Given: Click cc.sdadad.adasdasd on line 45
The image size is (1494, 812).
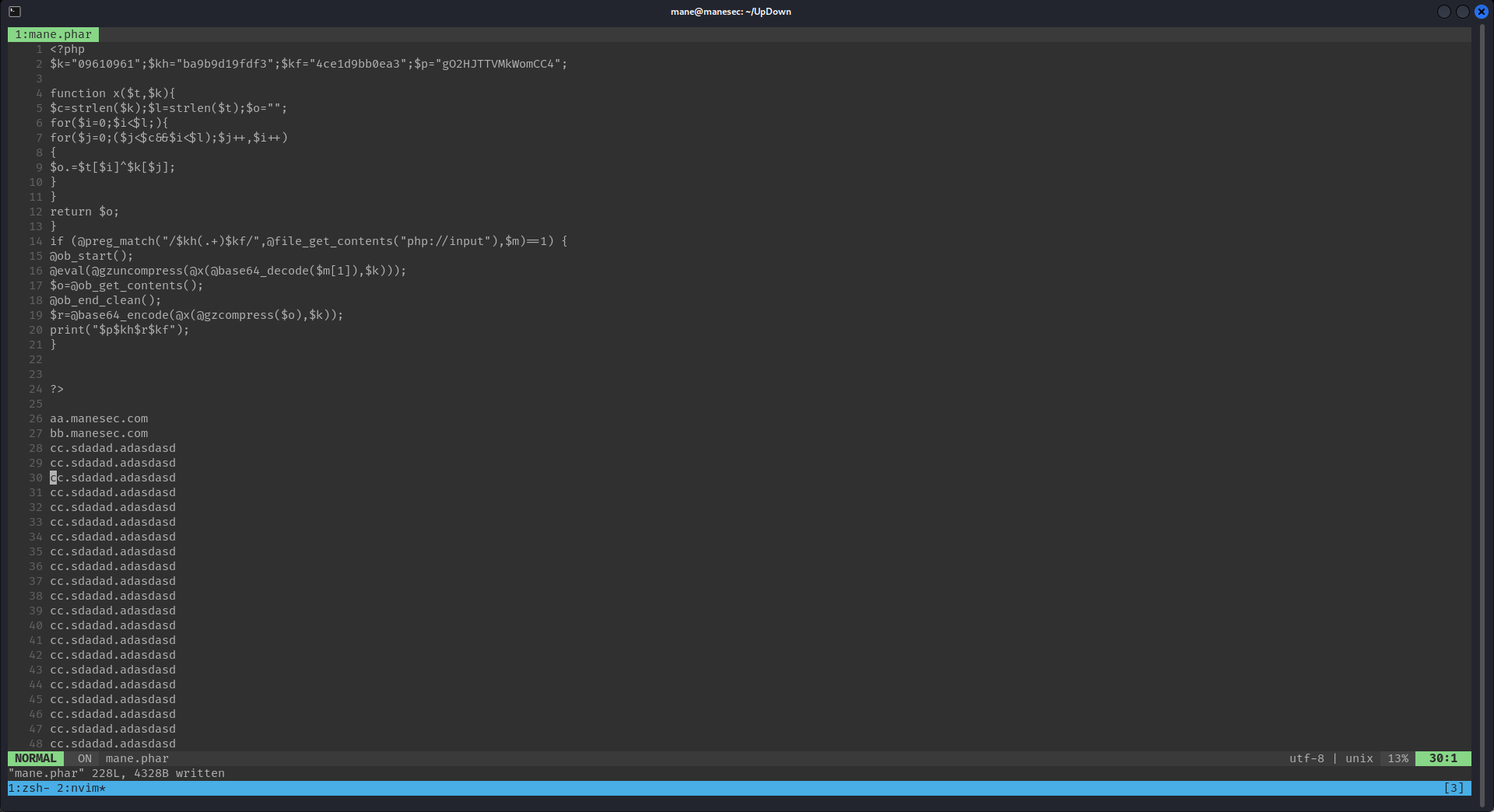Looking at the screenshot, I should coord(113,699).
